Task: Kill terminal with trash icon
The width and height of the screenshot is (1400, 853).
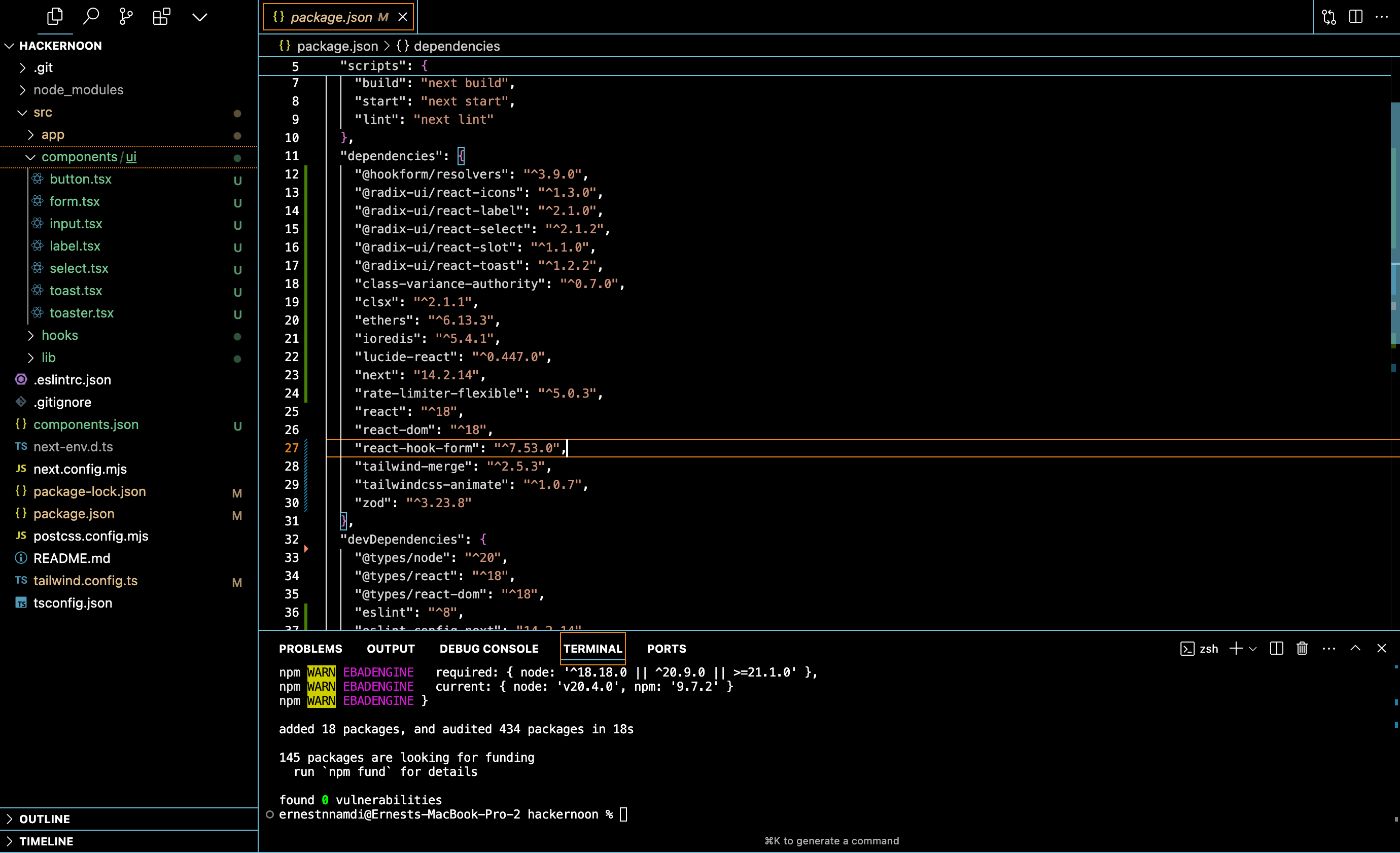Action: click(x=1302, y=648)
